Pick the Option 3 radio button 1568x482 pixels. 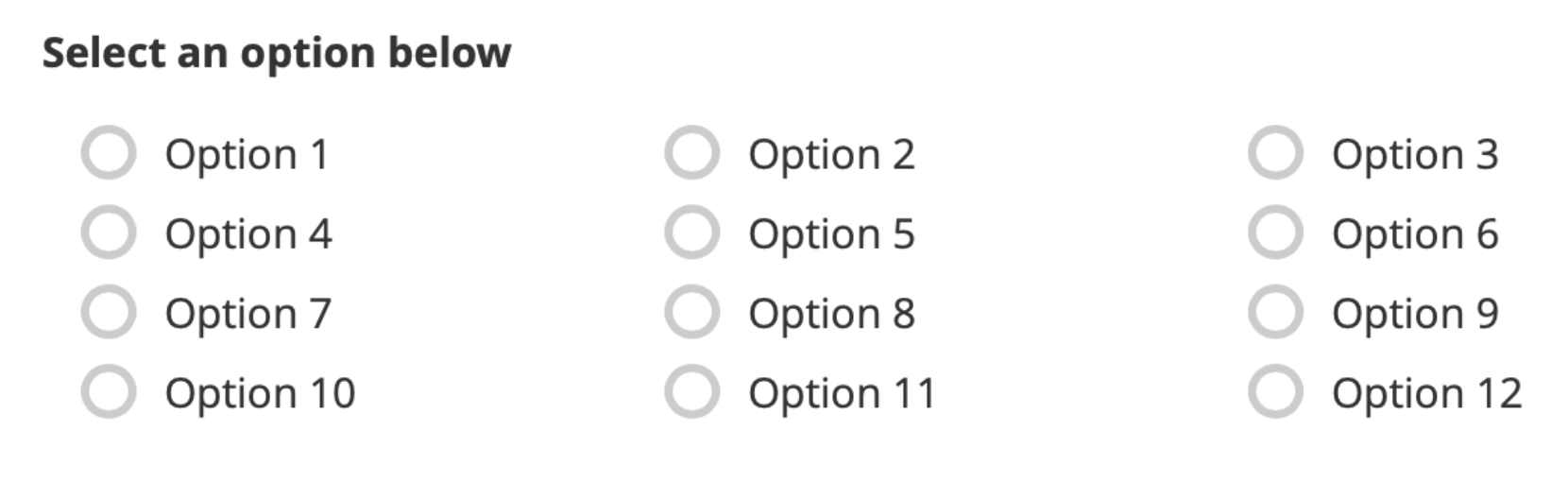coord(1275,152)
